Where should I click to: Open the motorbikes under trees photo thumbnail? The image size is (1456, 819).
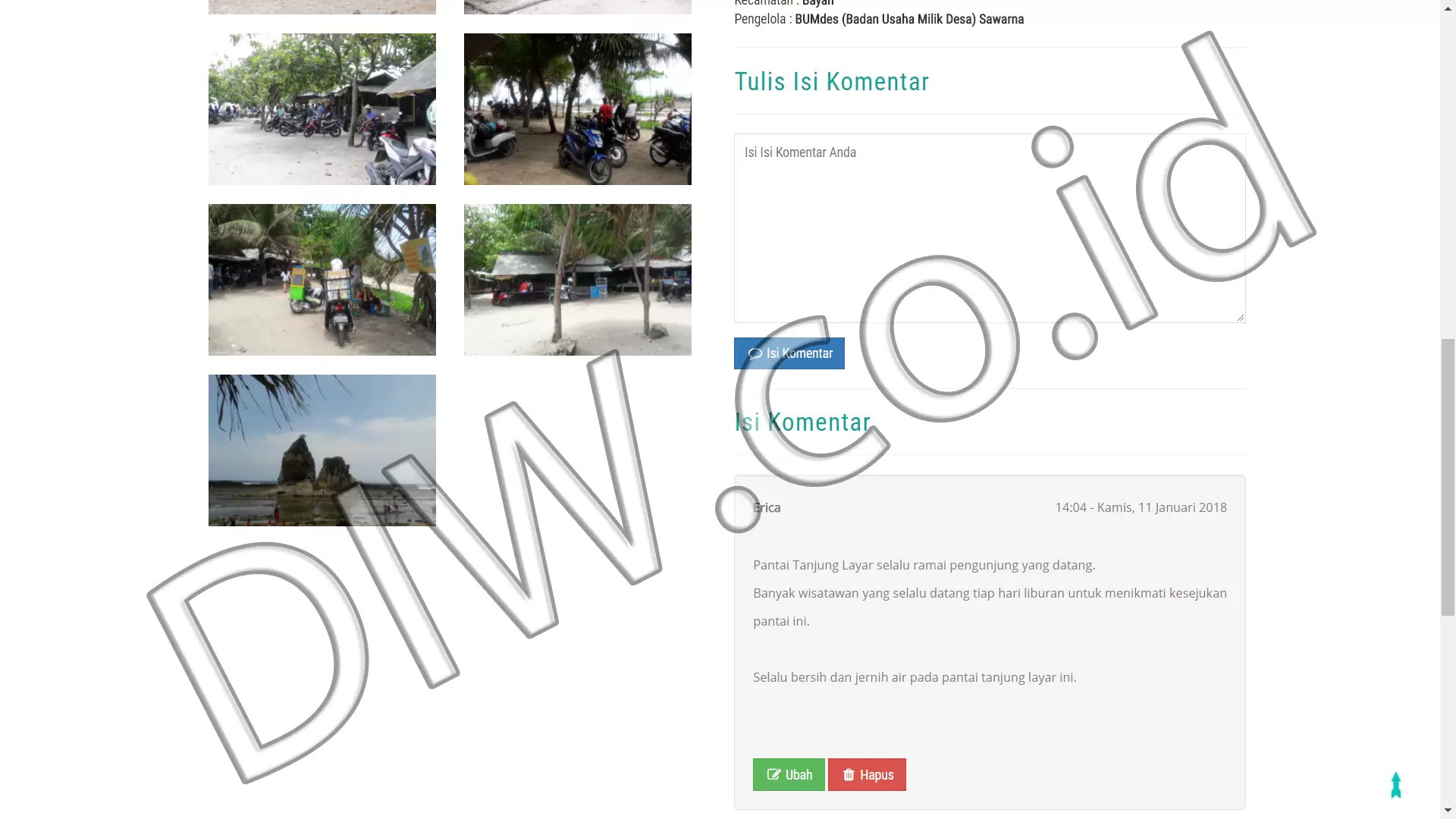(322, 109)
